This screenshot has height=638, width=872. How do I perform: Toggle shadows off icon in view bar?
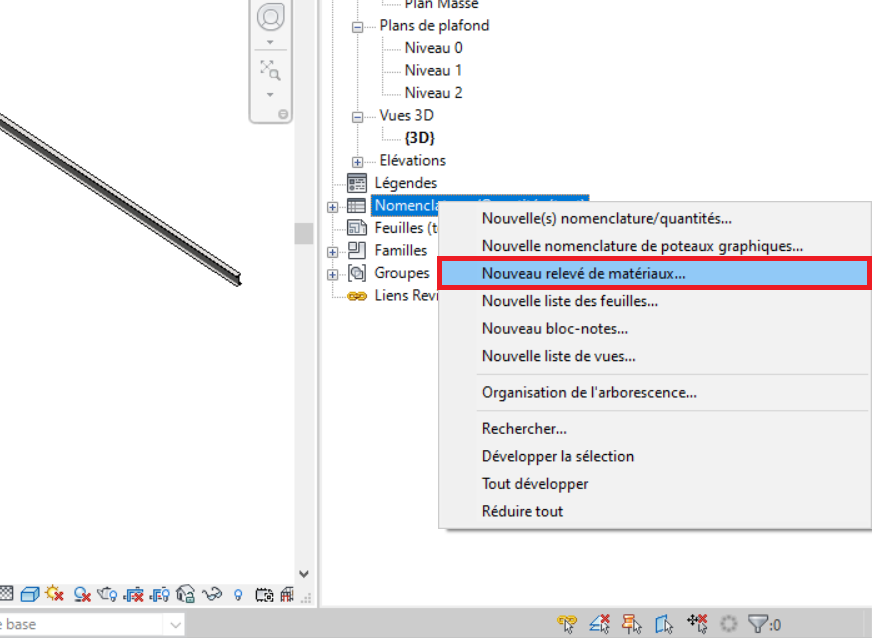tap(82, 595)
